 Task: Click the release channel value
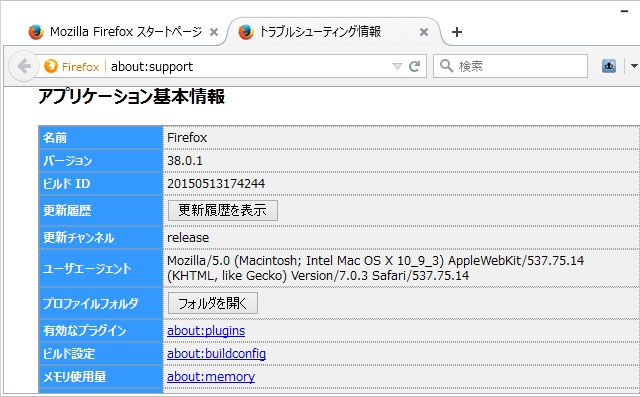tap(188, 237)
